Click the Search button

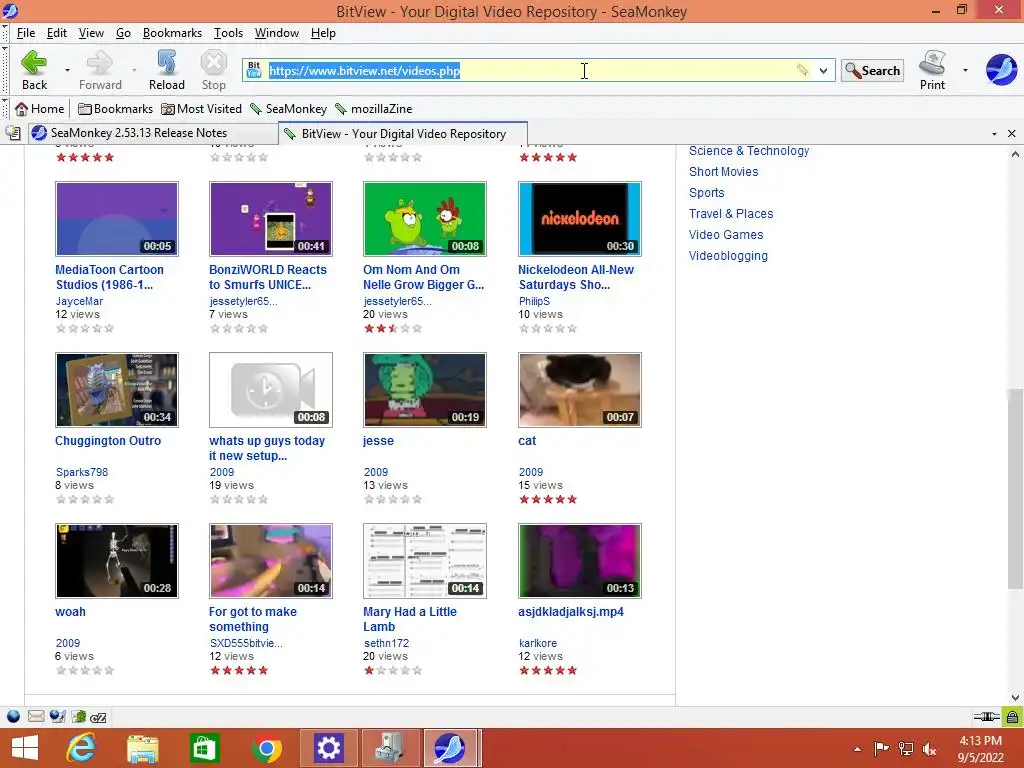(x=872, y=71)
